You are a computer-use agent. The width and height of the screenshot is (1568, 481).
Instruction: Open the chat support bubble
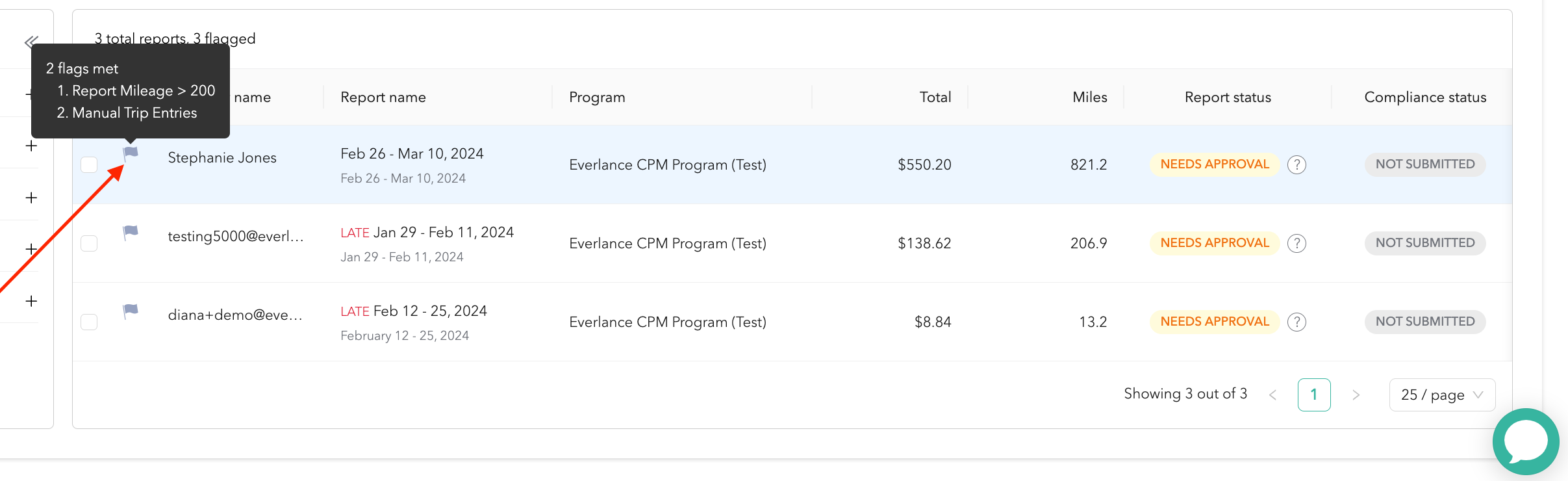click(1526, 441)
